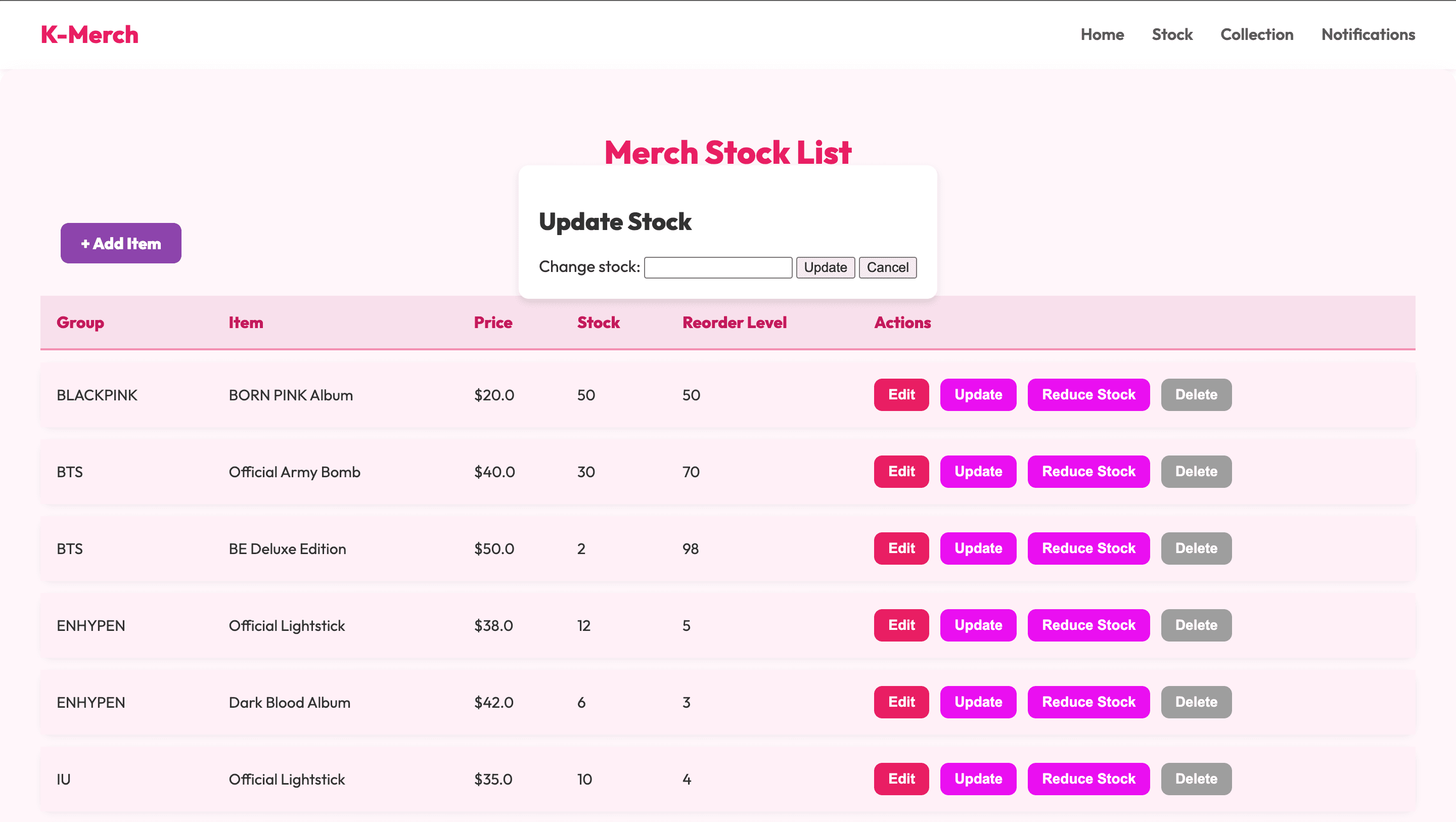Image resolution: width=1456 pixels, height=822 pixels.
Task: Delete the ENHYPEN Official Lightstick item
Action: (x=1196, y=625)
